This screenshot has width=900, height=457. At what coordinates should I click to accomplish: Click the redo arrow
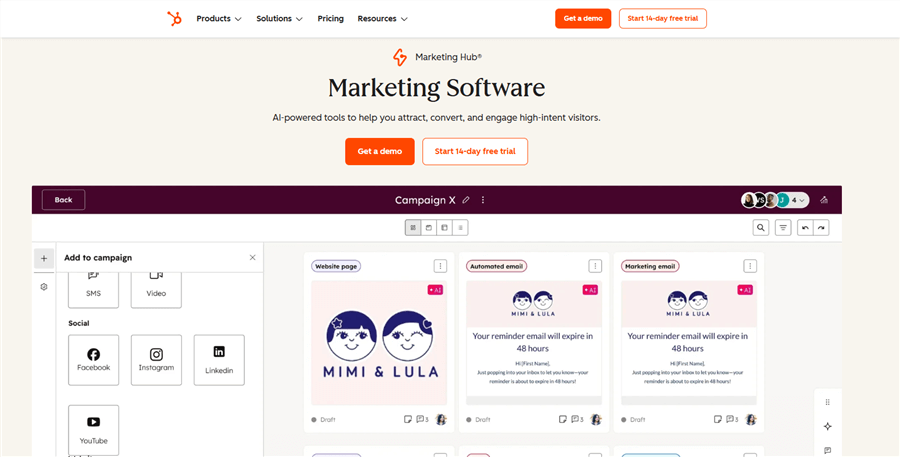(x=821, y=228)
